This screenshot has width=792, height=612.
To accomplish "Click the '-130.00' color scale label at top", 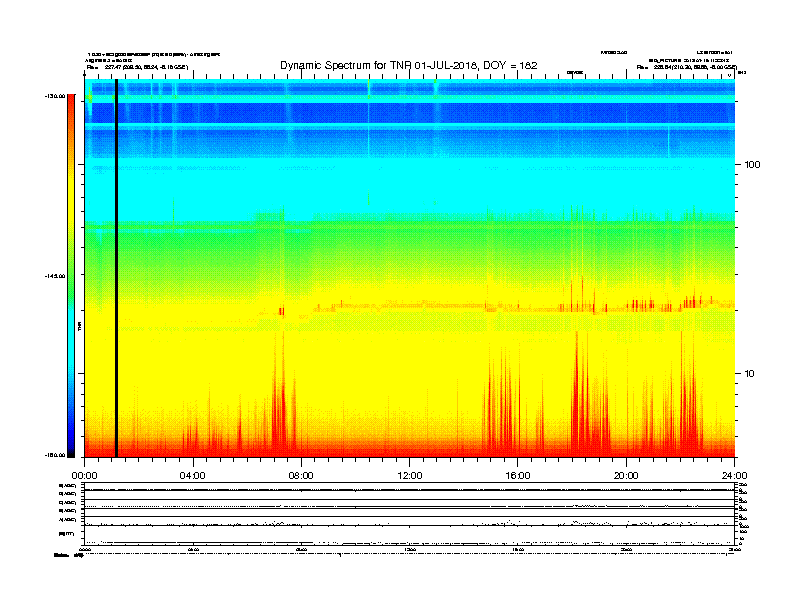I will (x=55, y=96).
